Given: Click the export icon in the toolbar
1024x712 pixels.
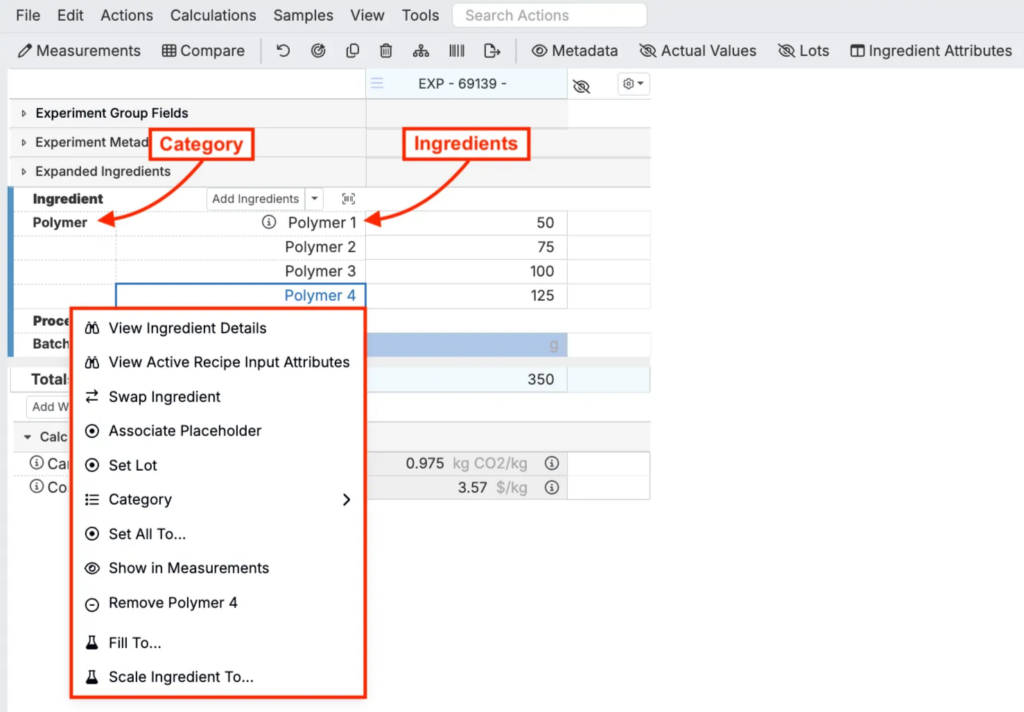Looking at the screenshot, I should (x=491, y=51).
